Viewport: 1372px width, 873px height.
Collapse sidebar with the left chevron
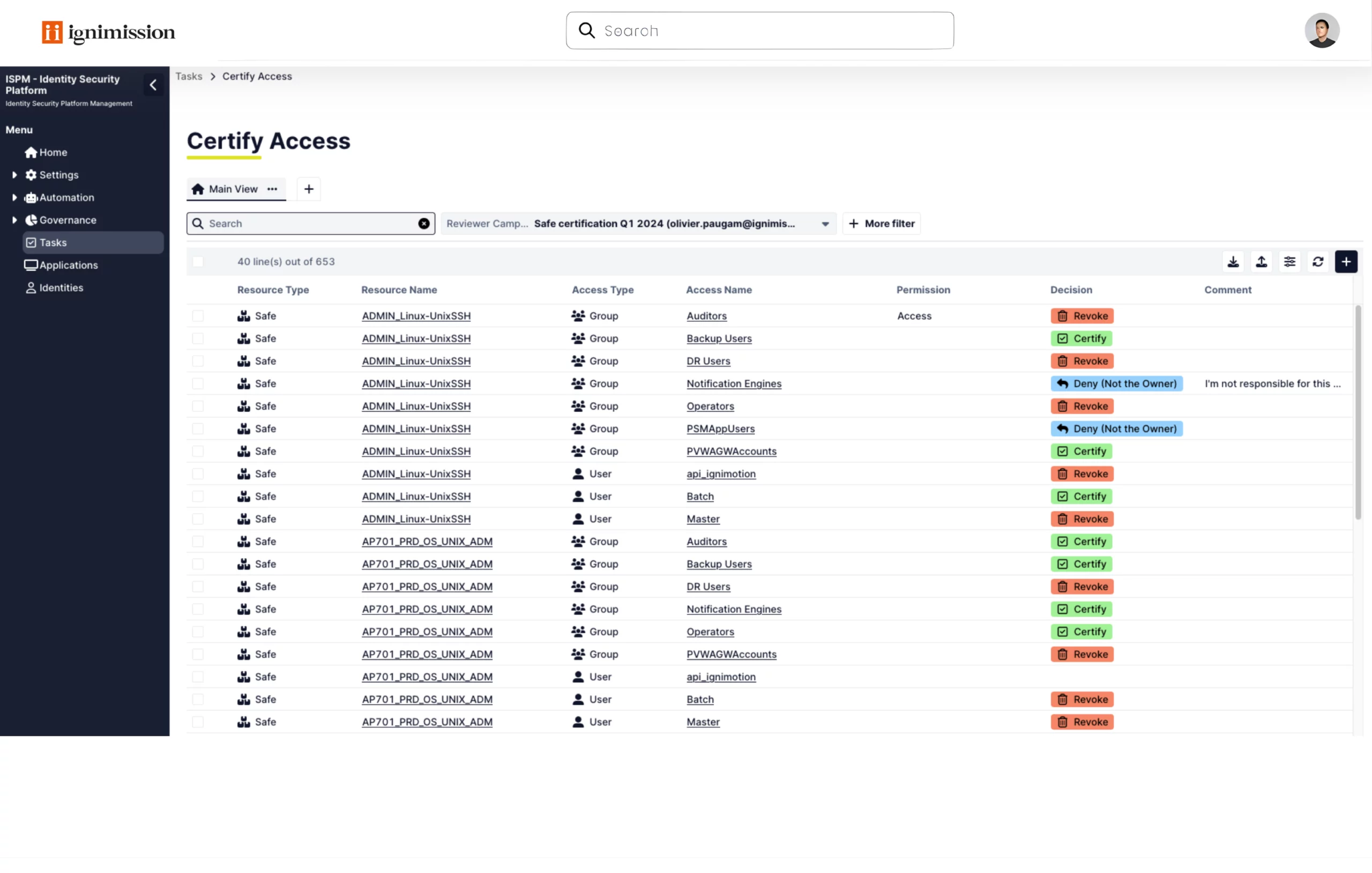[153, 85]
